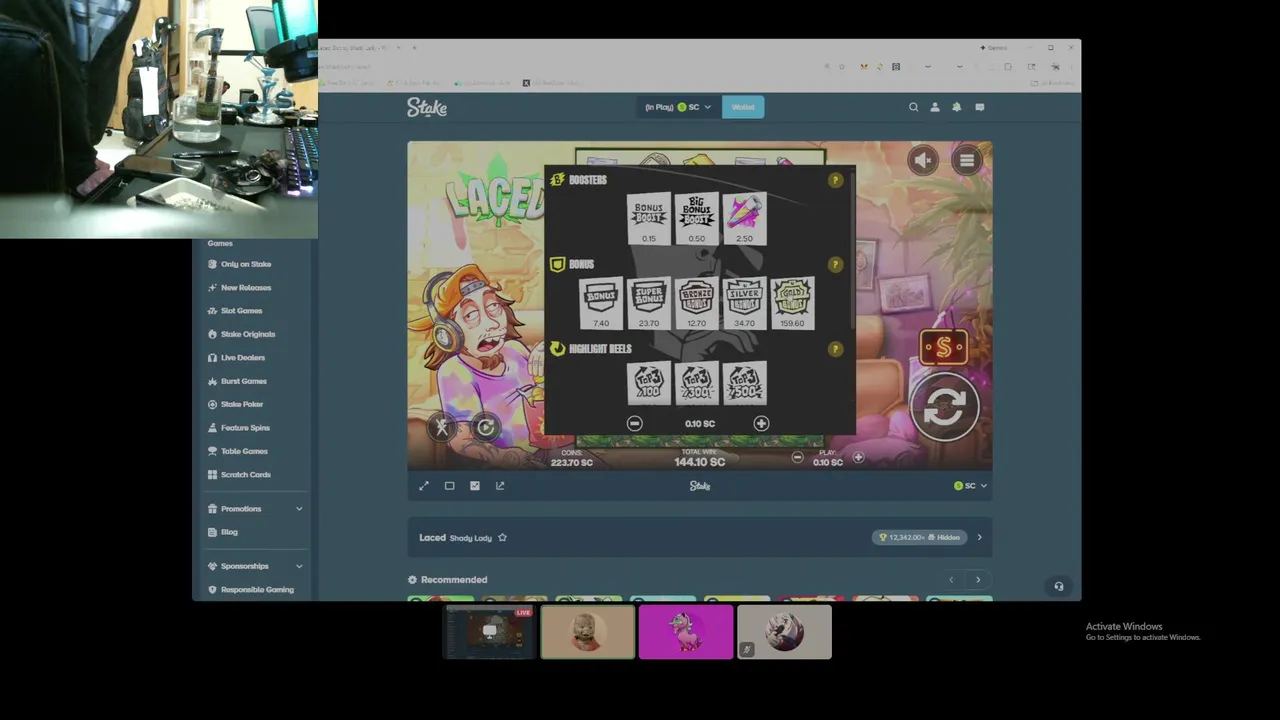Toggle theatre mode below the game
1280x720 pixels.
tap(449, 486)
